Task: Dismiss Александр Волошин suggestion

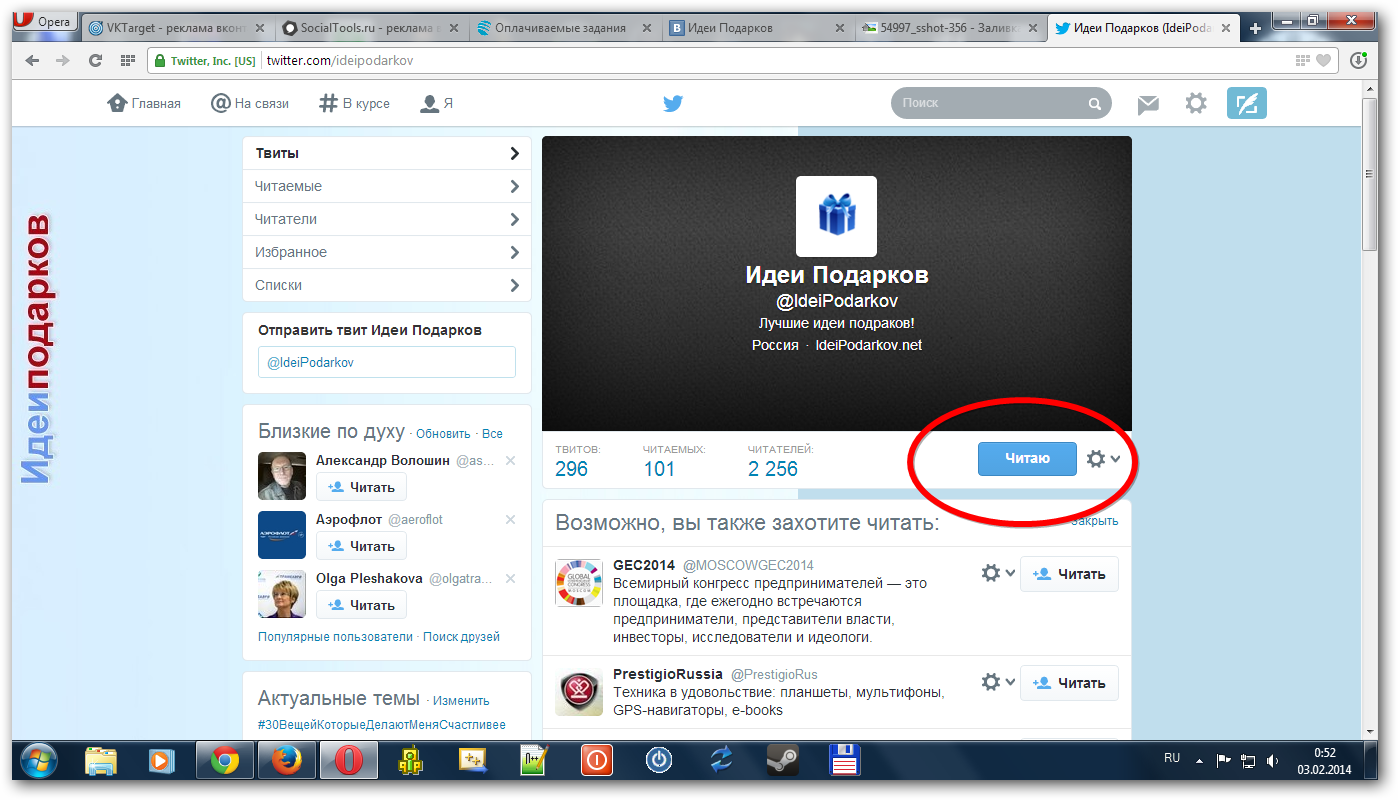Action: [x=510, y=461]
